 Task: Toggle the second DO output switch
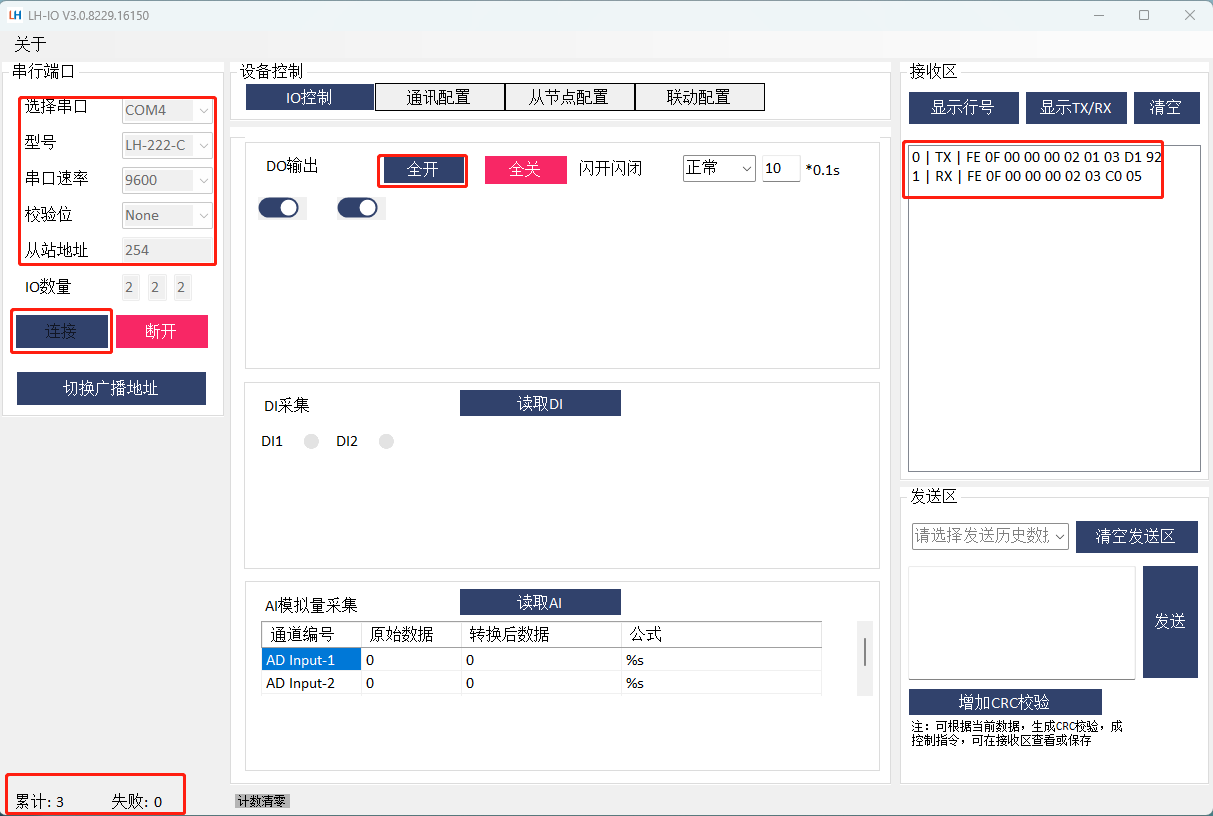click(358, 208)
